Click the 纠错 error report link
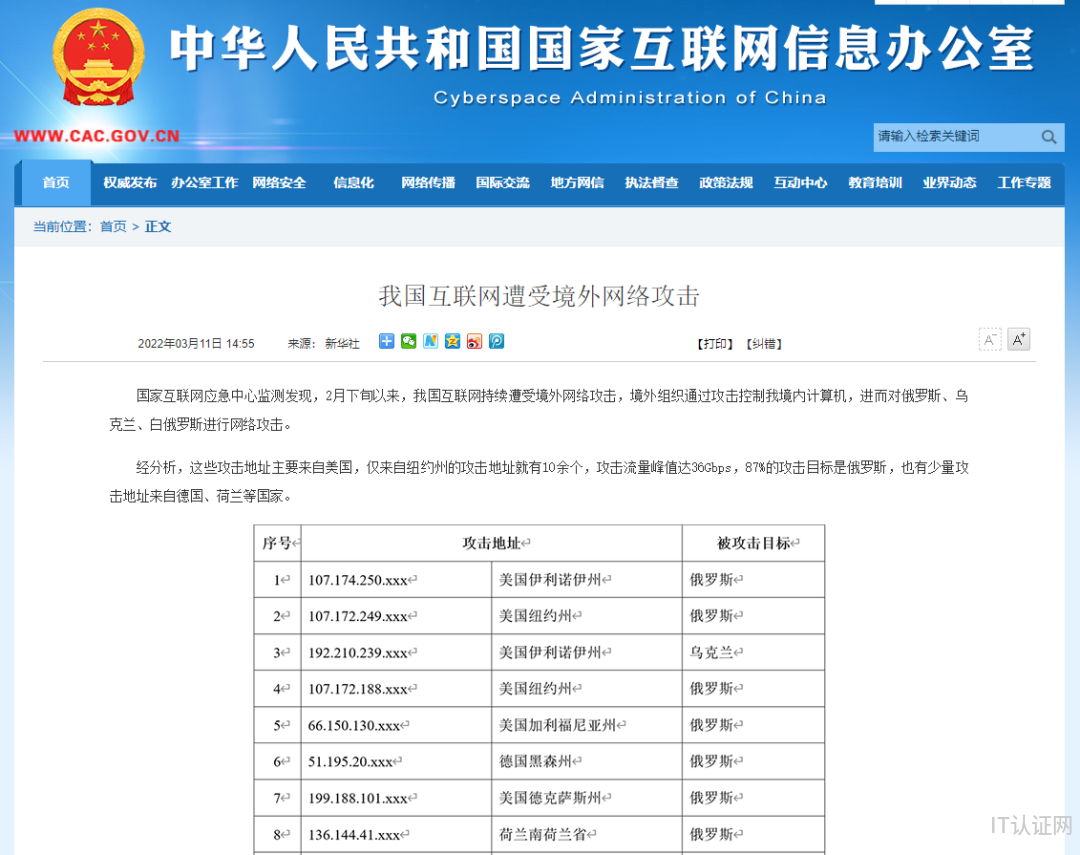Screen dimensions: 1080x855 (763, 344)
